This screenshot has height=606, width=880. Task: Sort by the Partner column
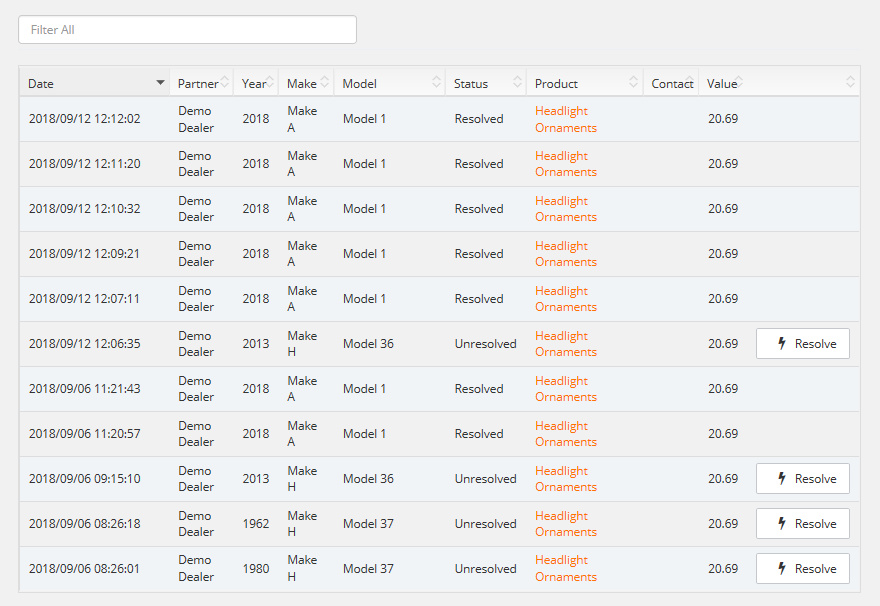201,83
